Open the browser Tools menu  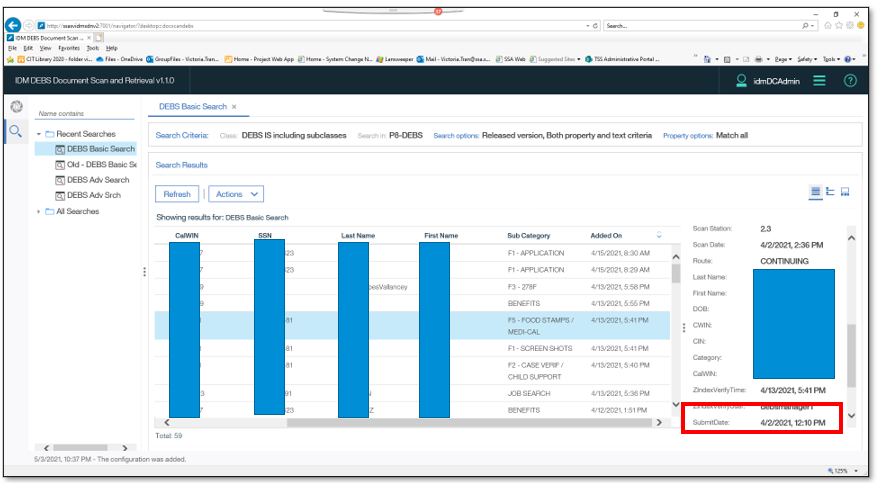tap(93, 48)
